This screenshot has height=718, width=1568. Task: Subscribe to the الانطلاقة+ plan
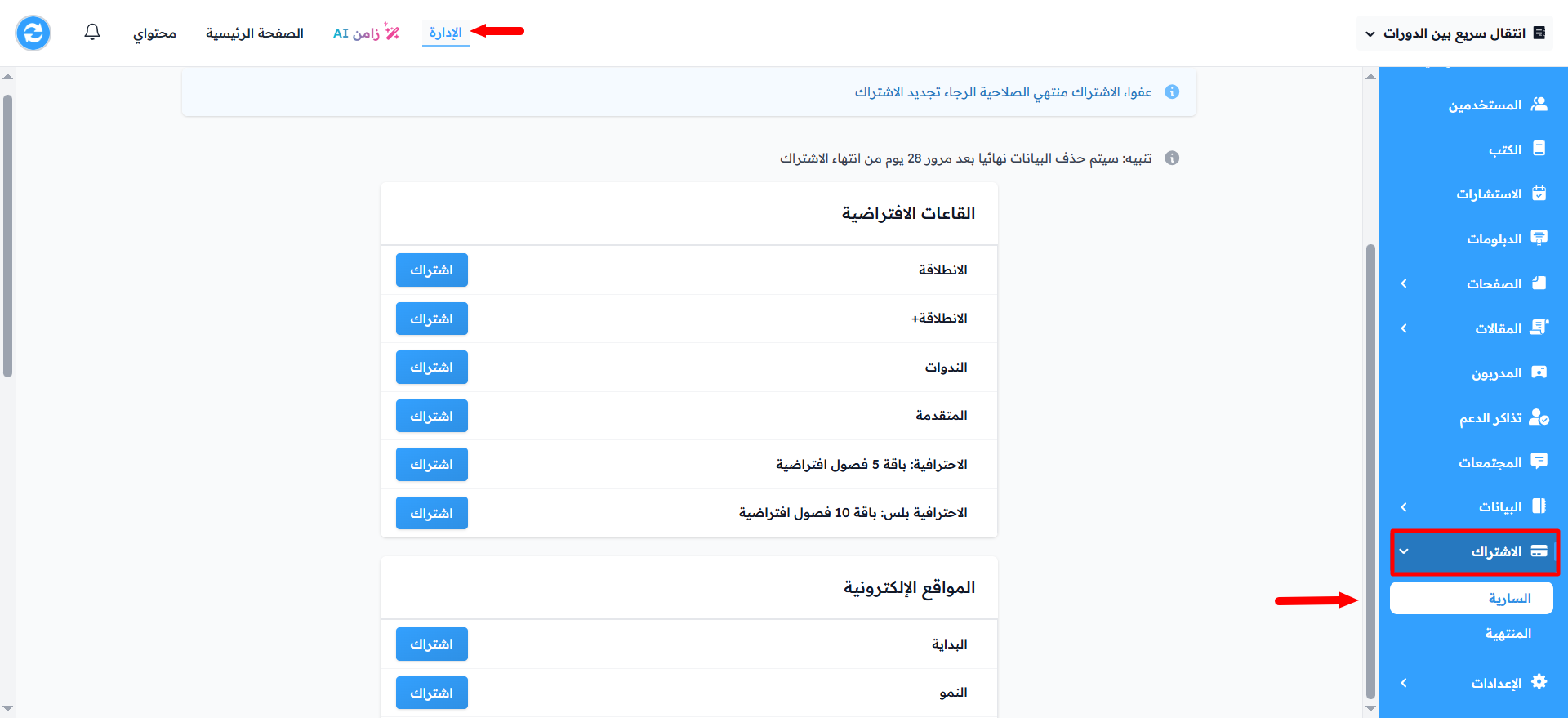click(x=432, y=319)
